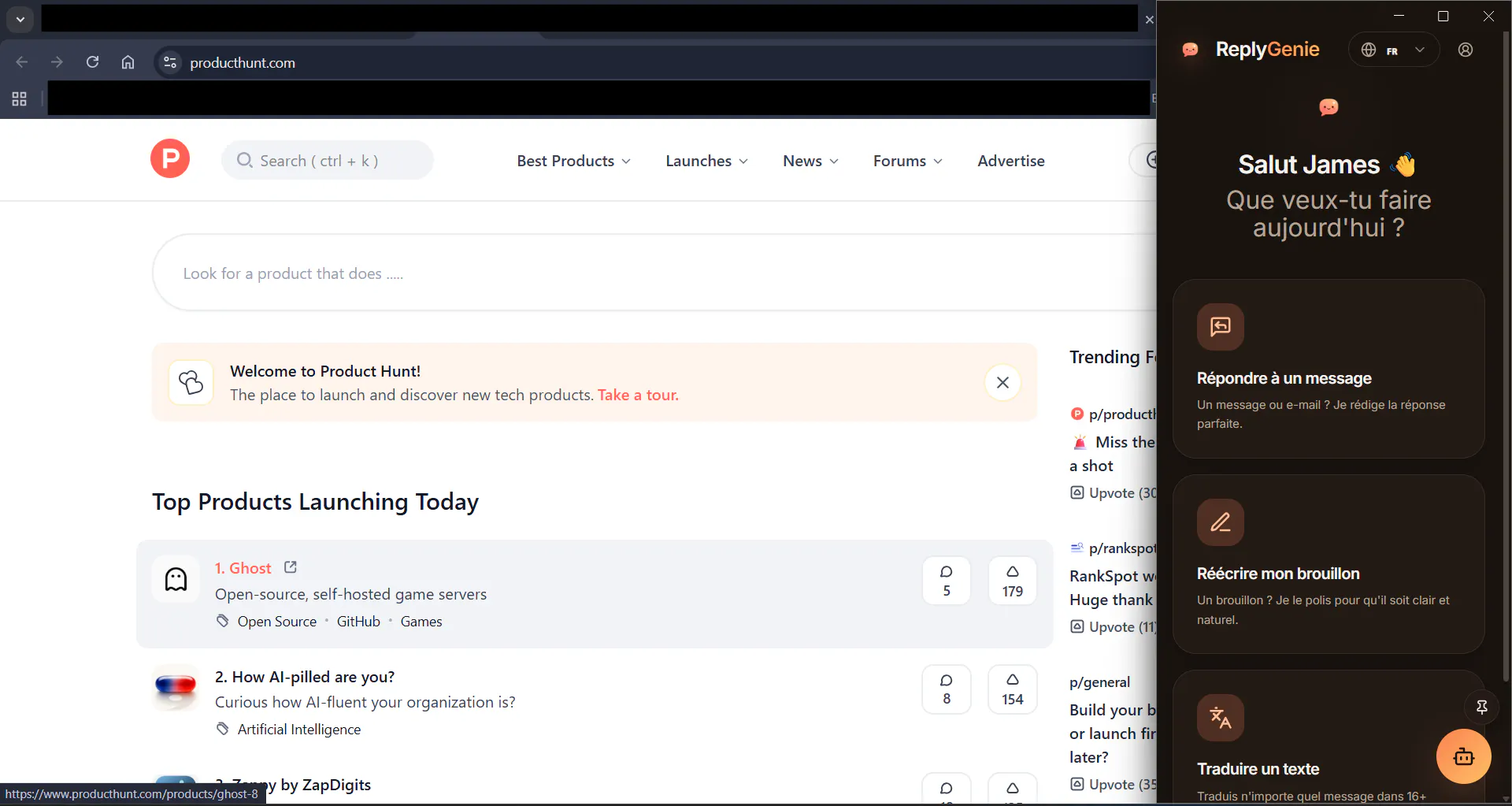Click the reply message icon
Image resolution: width=1512 pixels, height=806 pixels.
(1221, 326)
